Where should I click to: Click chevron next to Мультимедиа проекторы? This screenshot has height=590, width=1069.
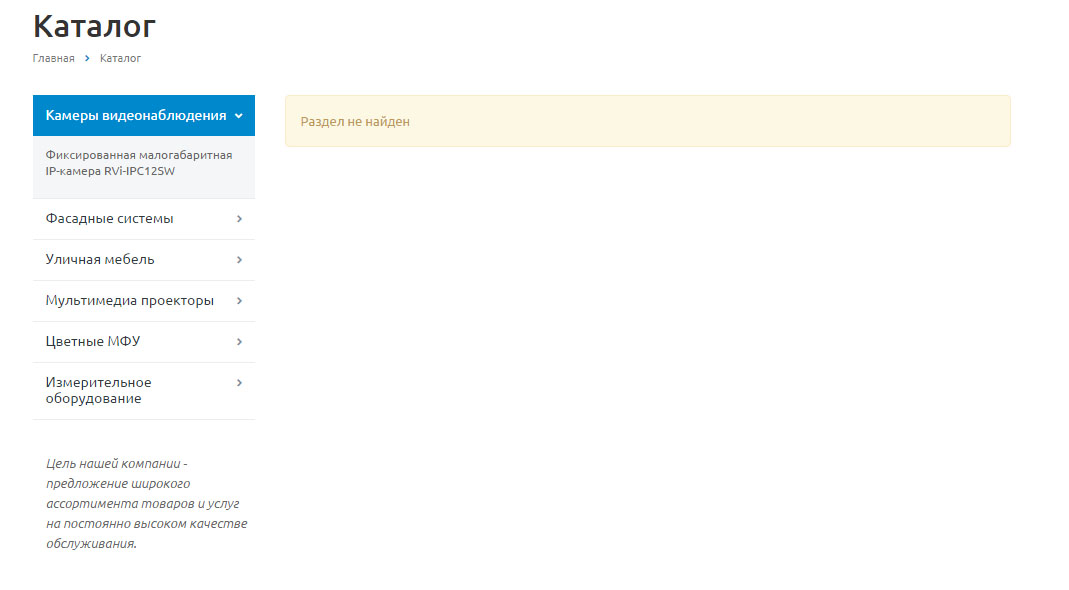239,301
